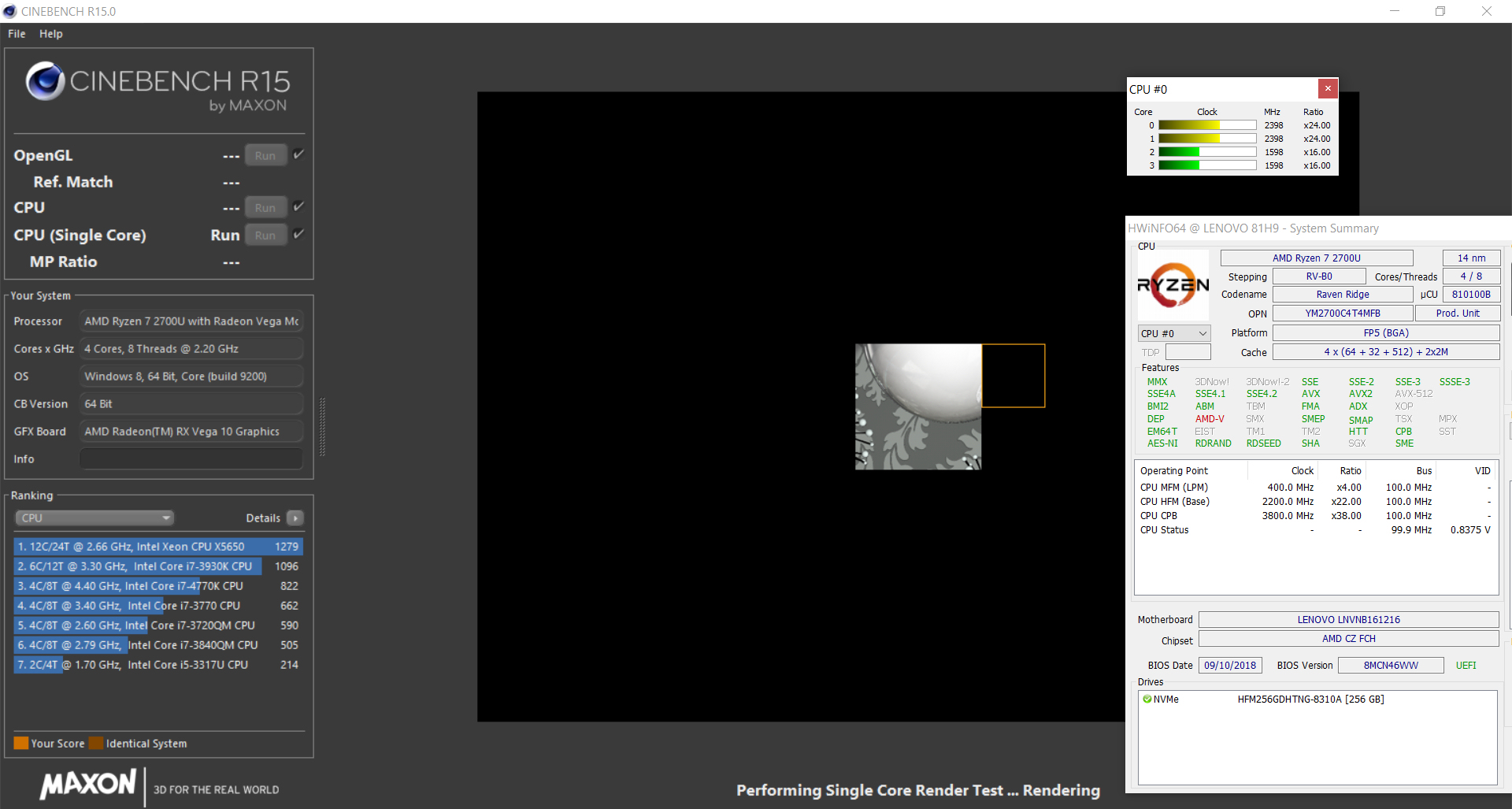Click the Prod. Unit field
Viewport: 1512px width, 809px height.
click(x=1458, y=313)
